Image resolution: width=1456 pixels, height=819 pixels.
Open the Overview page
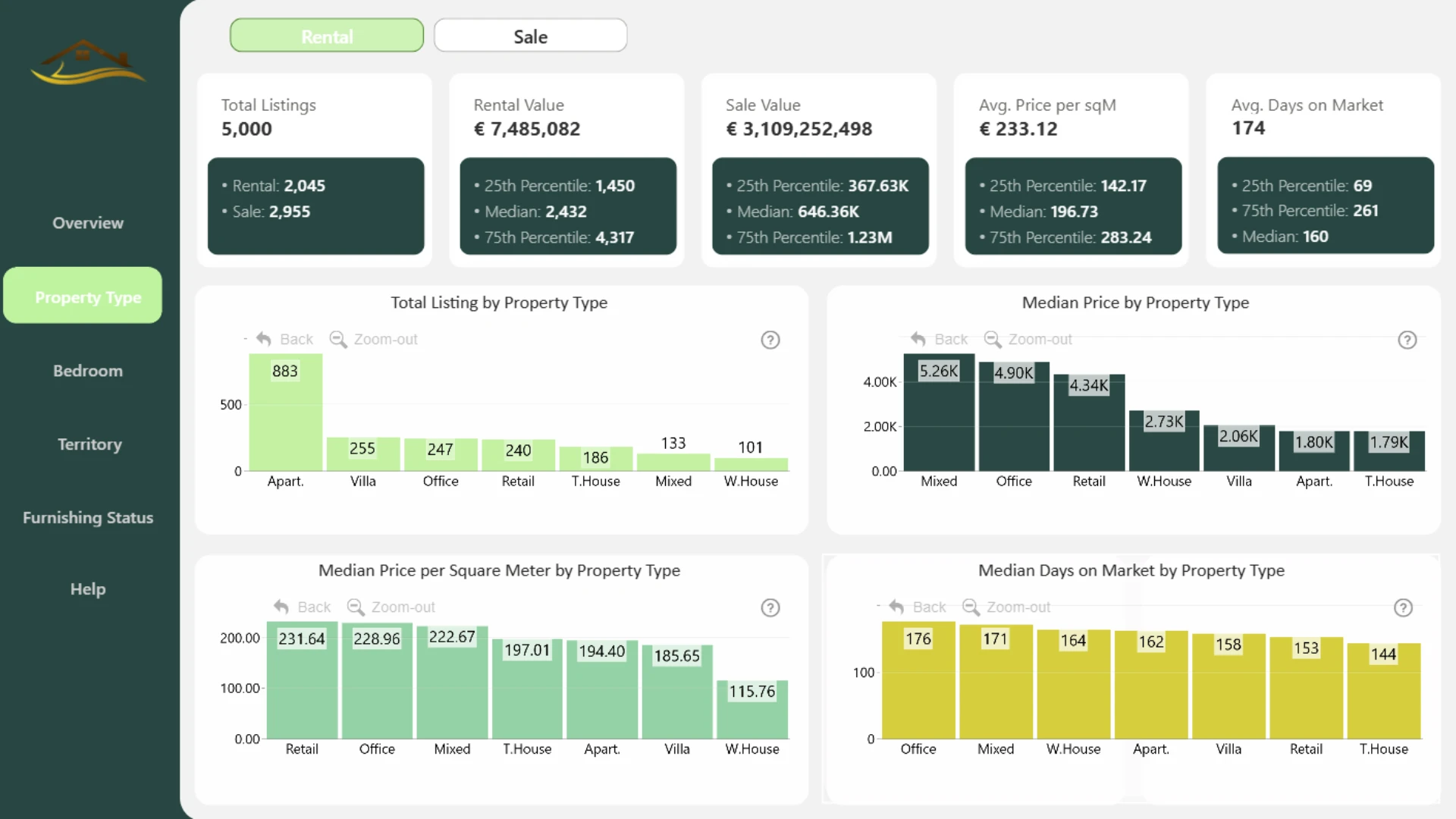point(88,223)
